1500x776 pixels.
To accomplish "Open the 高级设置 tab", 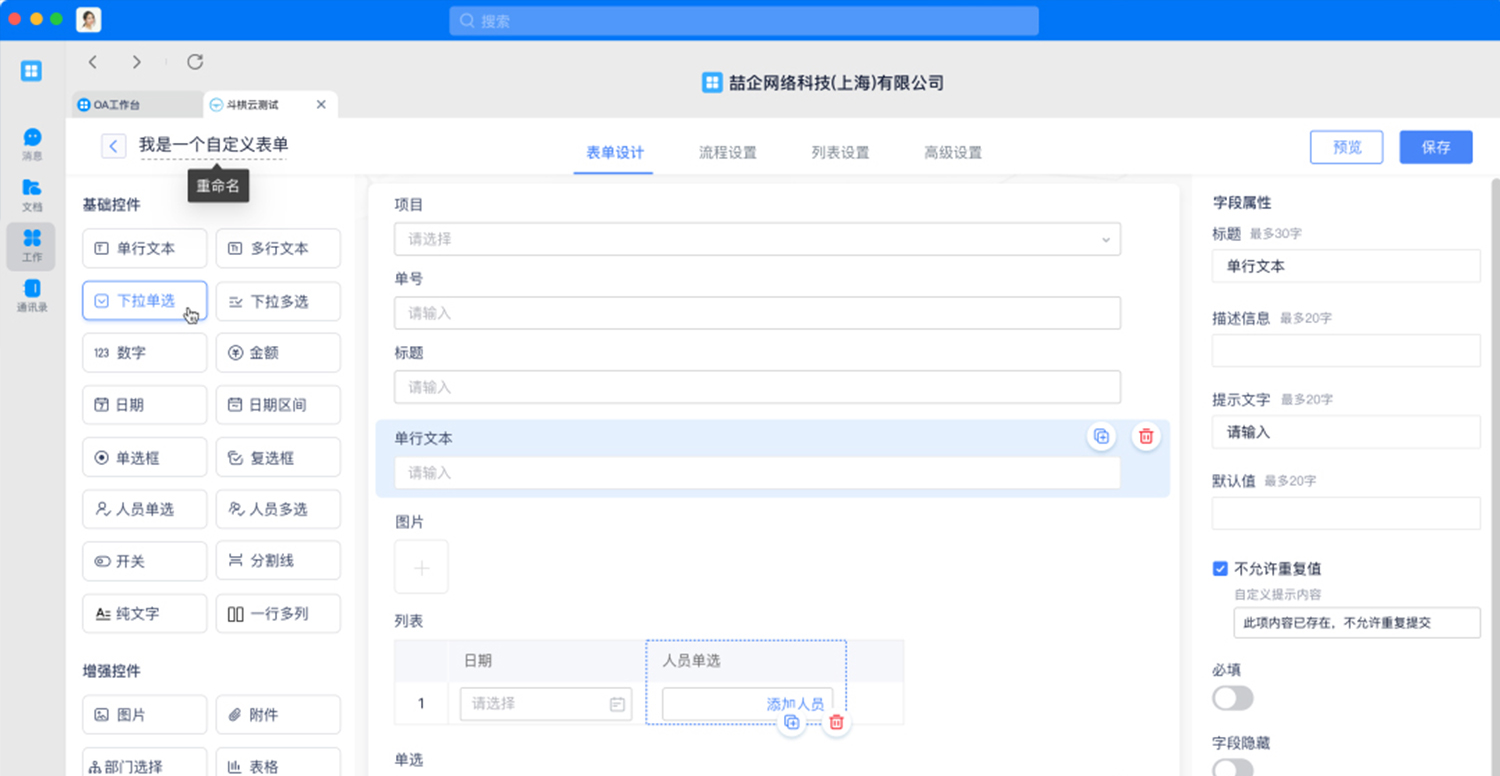I will coord(952,152).
